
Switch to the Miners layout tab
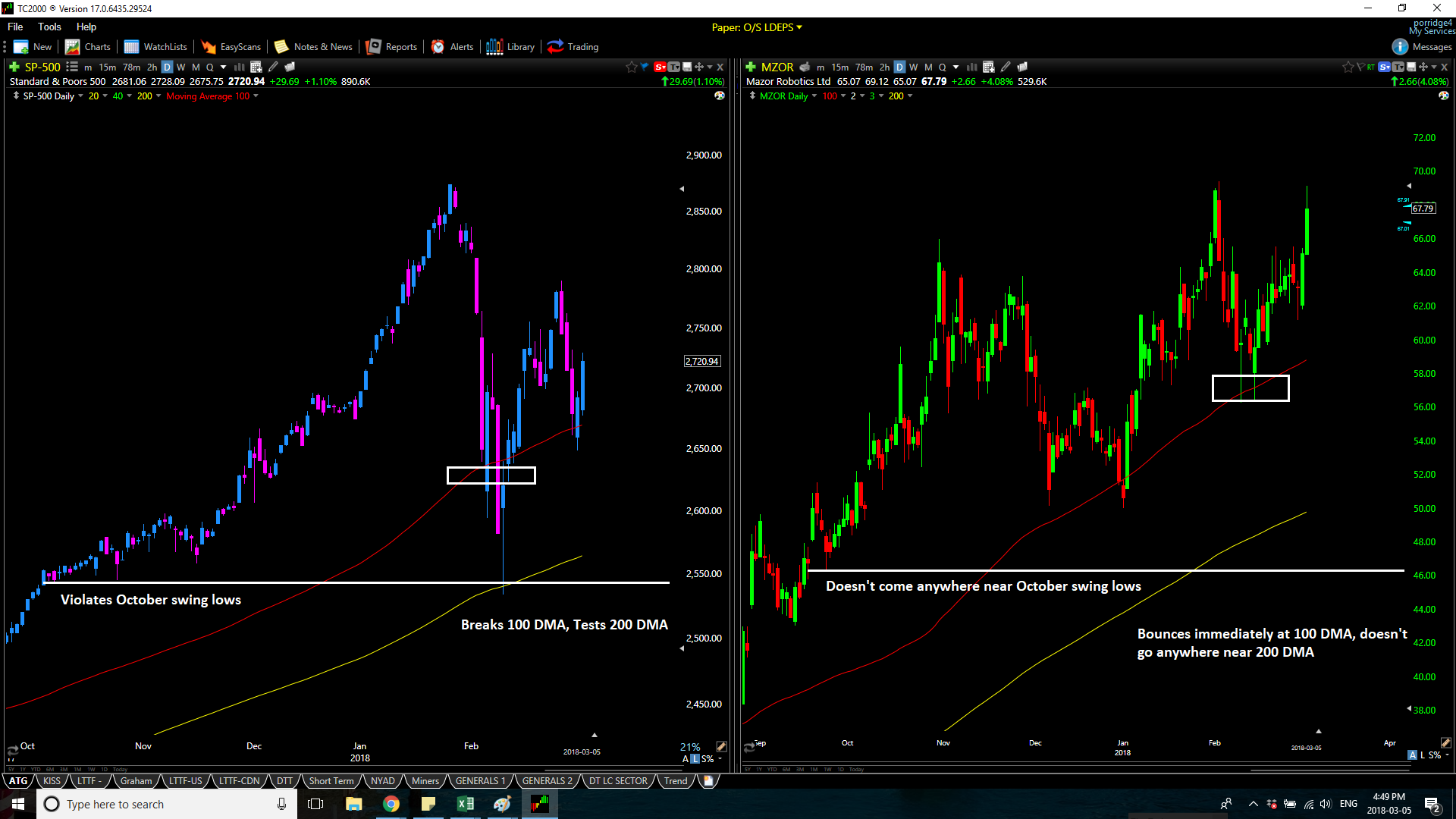pyautogui.click(x=425, y=780)
